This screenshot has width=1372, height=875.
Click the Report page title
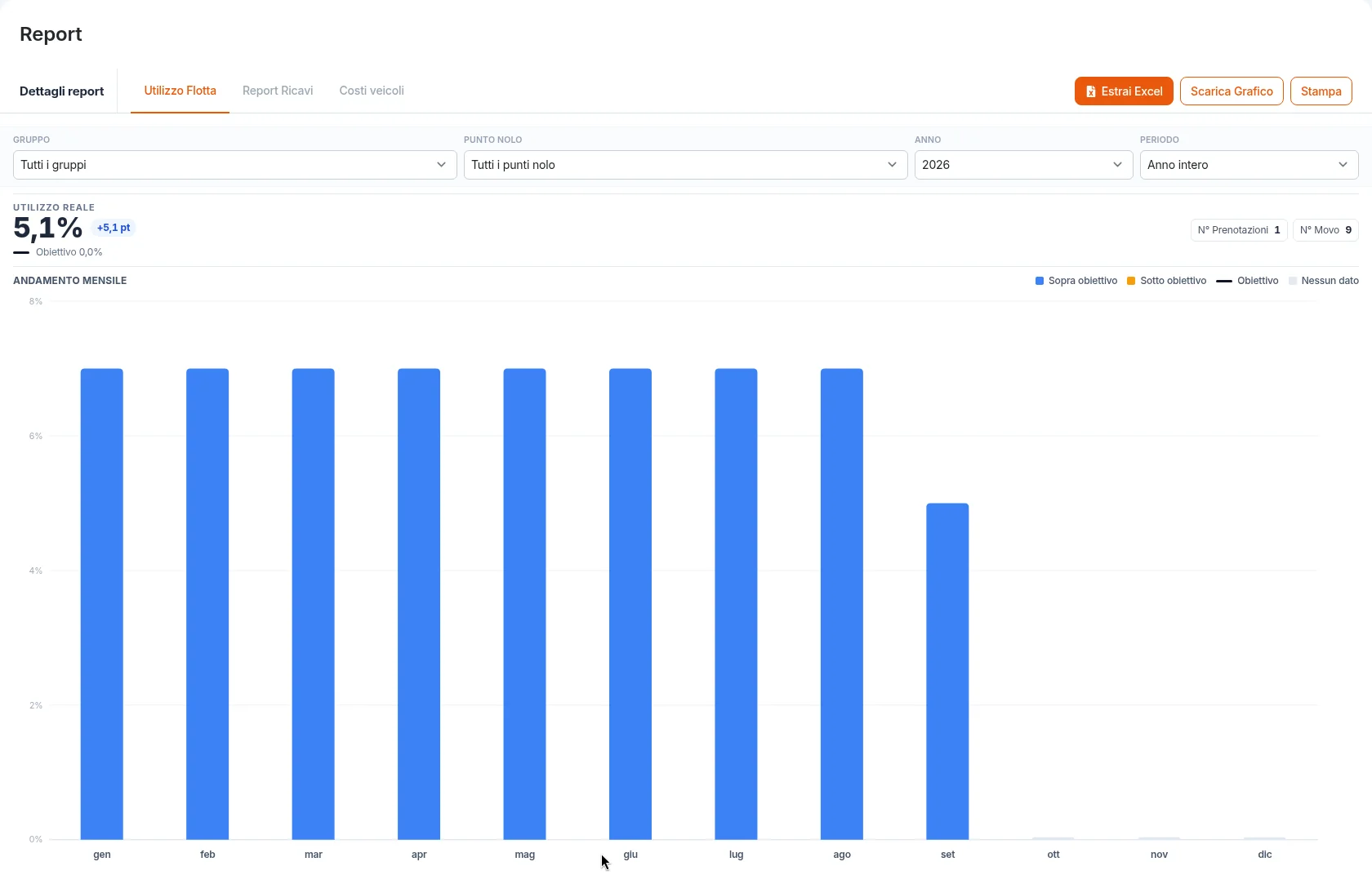click(x=51, y=34)
